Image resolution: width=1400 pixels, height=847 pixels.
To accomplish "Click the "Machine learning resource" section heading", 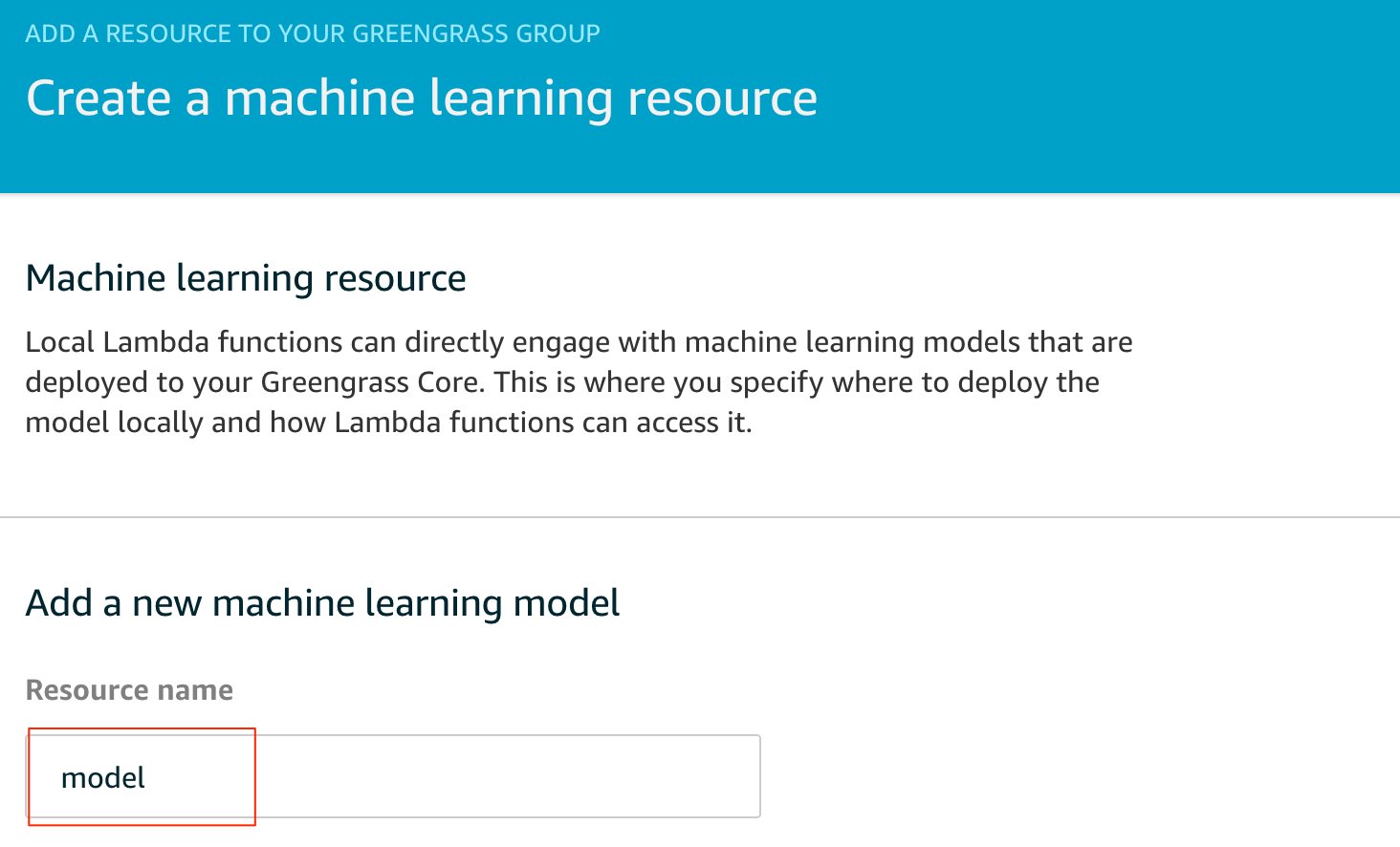I will [x=246, y=278].
